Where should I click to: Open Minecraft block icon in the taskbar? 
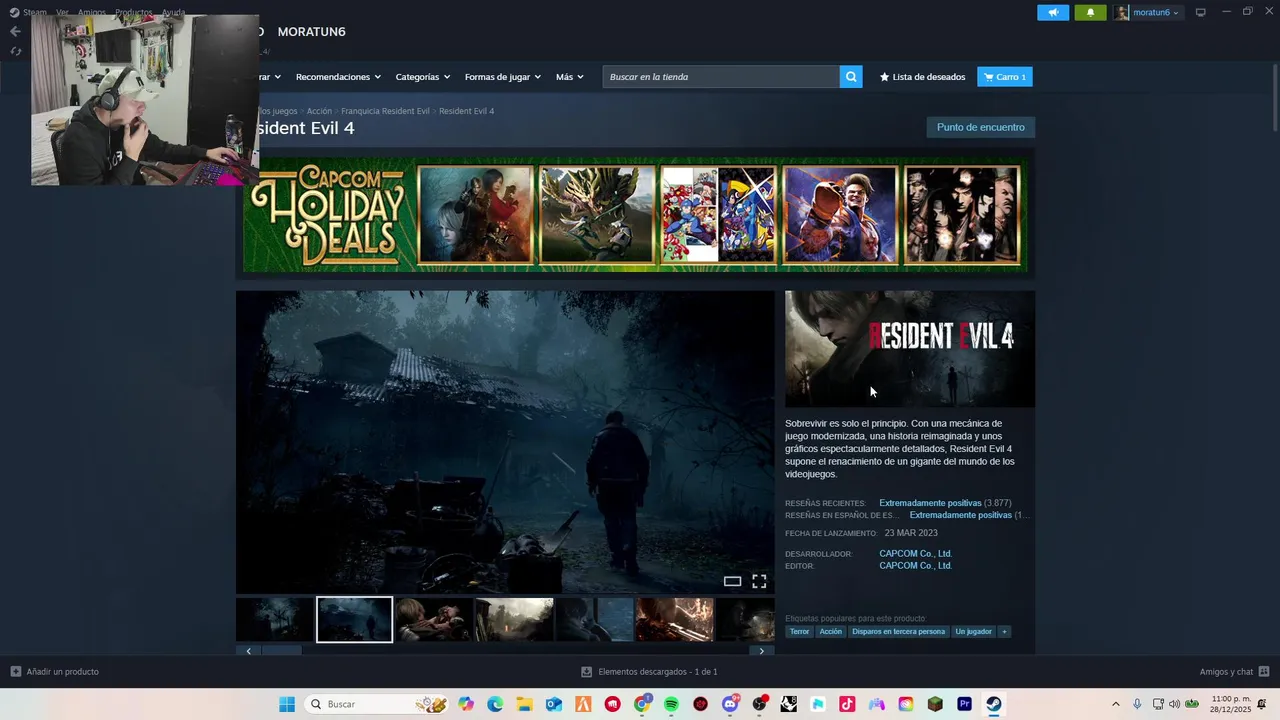pos(935,704)
